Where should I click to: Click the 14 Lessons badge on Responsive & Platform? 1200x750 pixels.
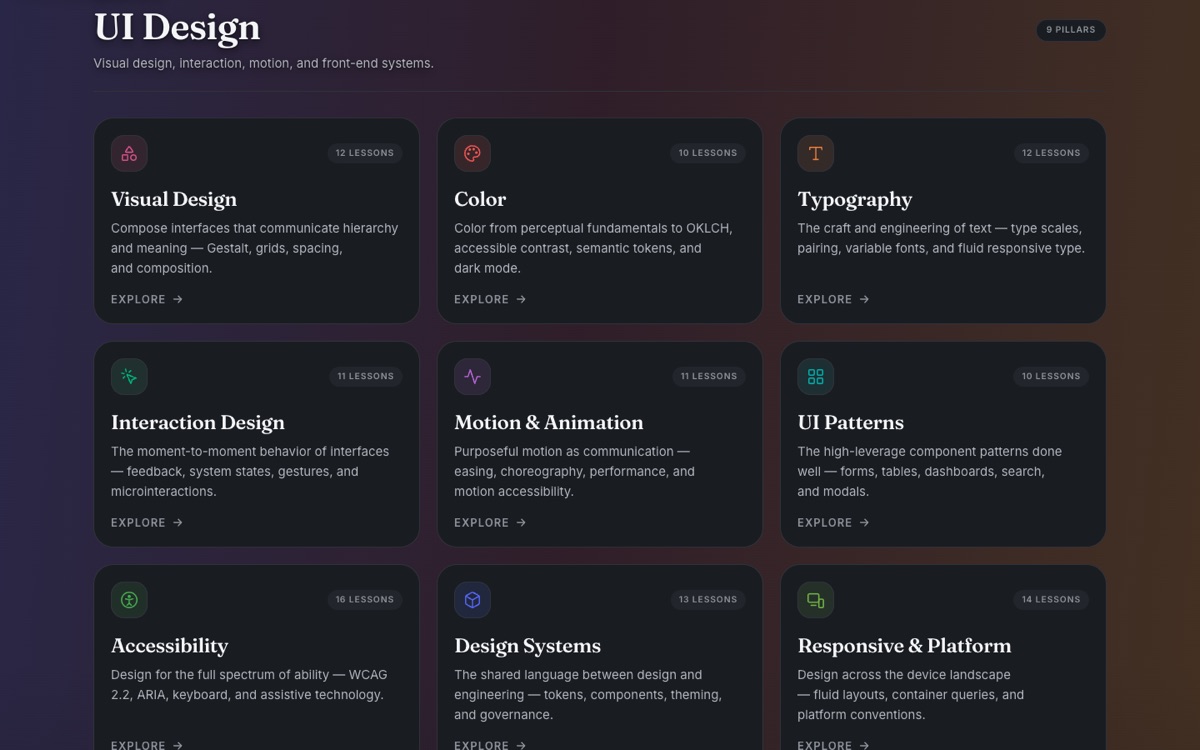[1051, 600]
